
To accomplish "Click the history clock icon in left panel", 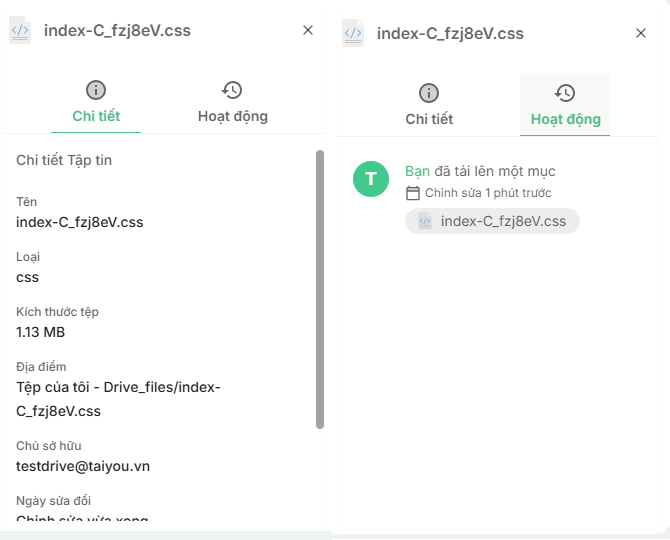I will coord(232,90).
